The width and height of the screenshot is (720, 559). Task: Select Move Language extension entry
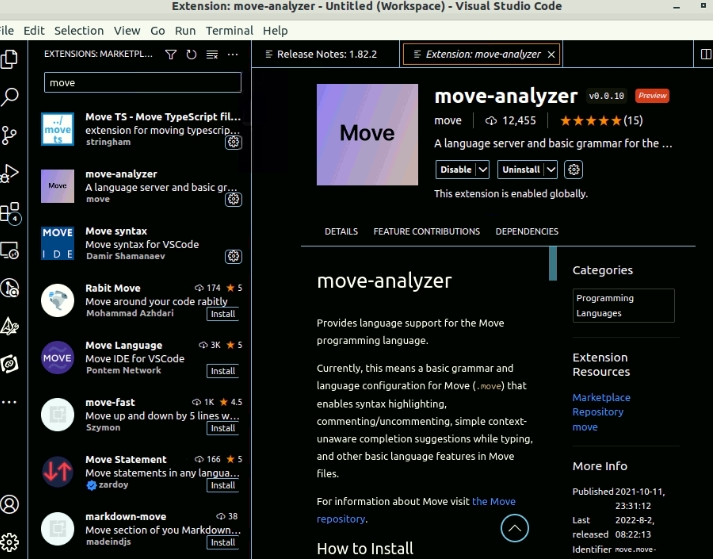pos(140,358)
